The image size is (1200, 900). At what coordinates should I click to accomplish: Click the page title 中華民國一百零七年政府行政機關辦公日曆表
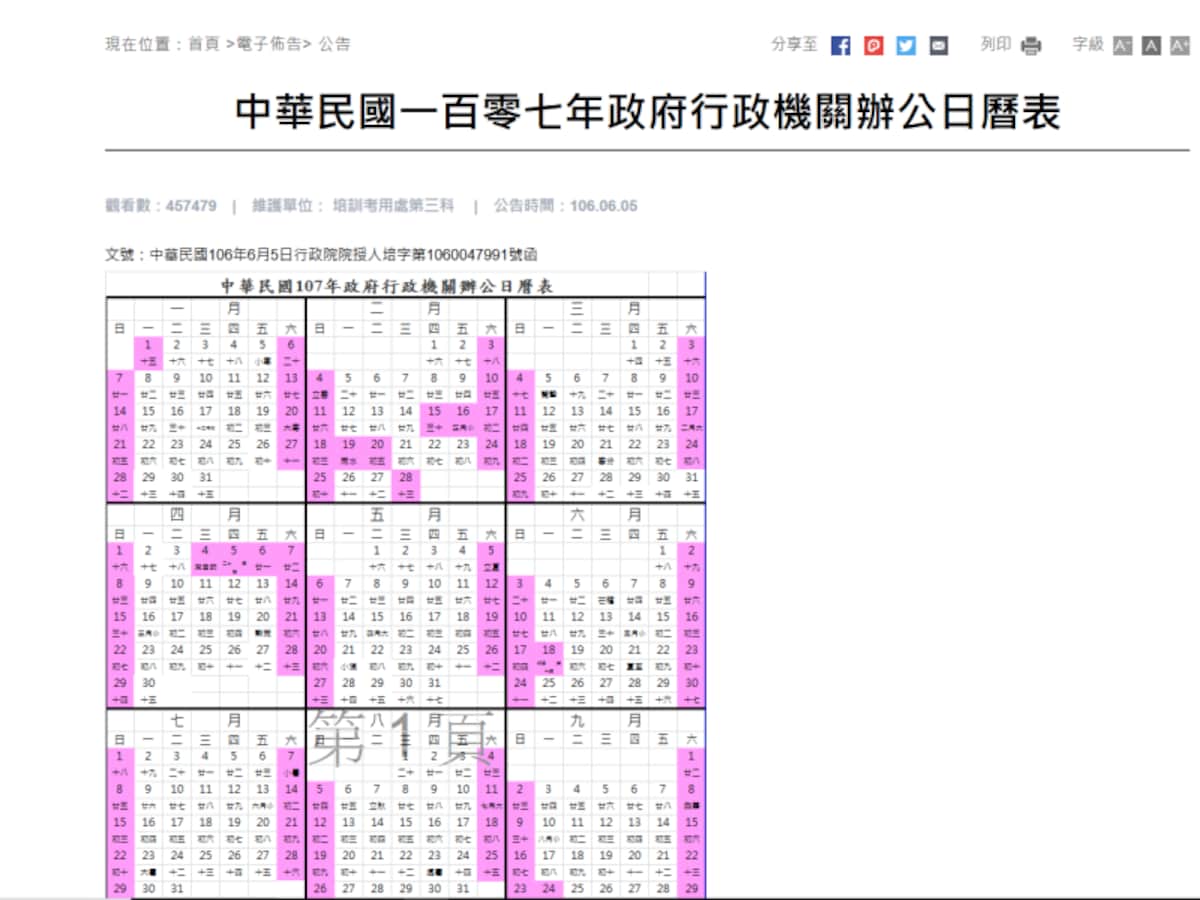click(x=648, y=113)
